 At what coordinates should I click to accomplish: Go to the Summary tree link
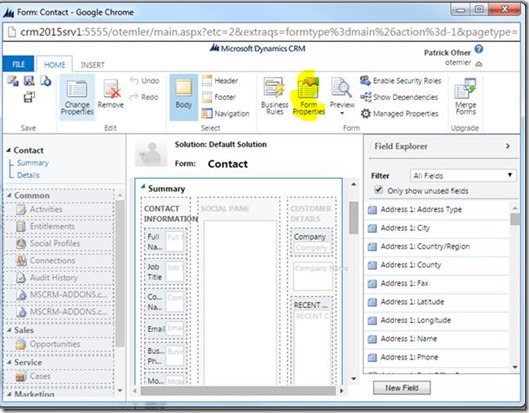33,163
